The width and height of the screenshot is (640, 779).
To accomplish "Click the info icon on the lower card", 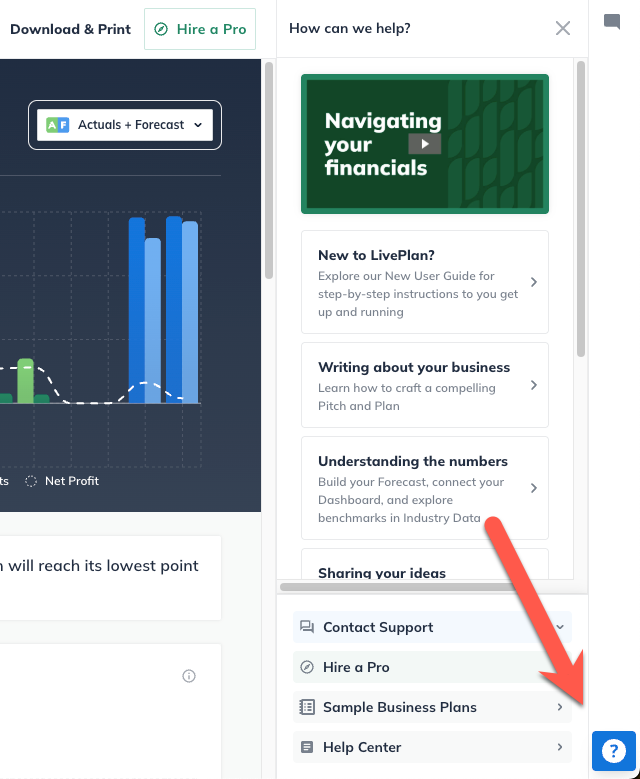I will click(x=189, y=676).
